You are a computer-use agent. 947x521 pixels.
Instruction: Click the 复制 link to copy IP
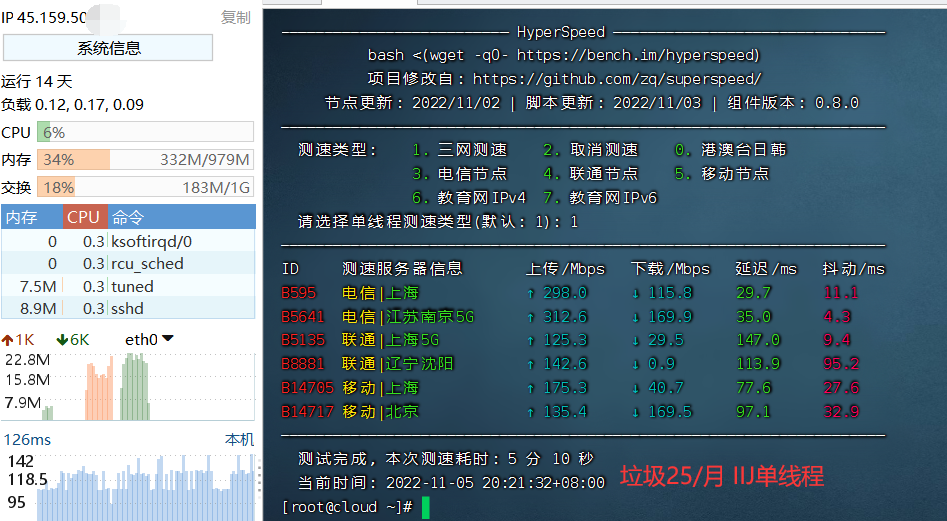tap(235, 18)
